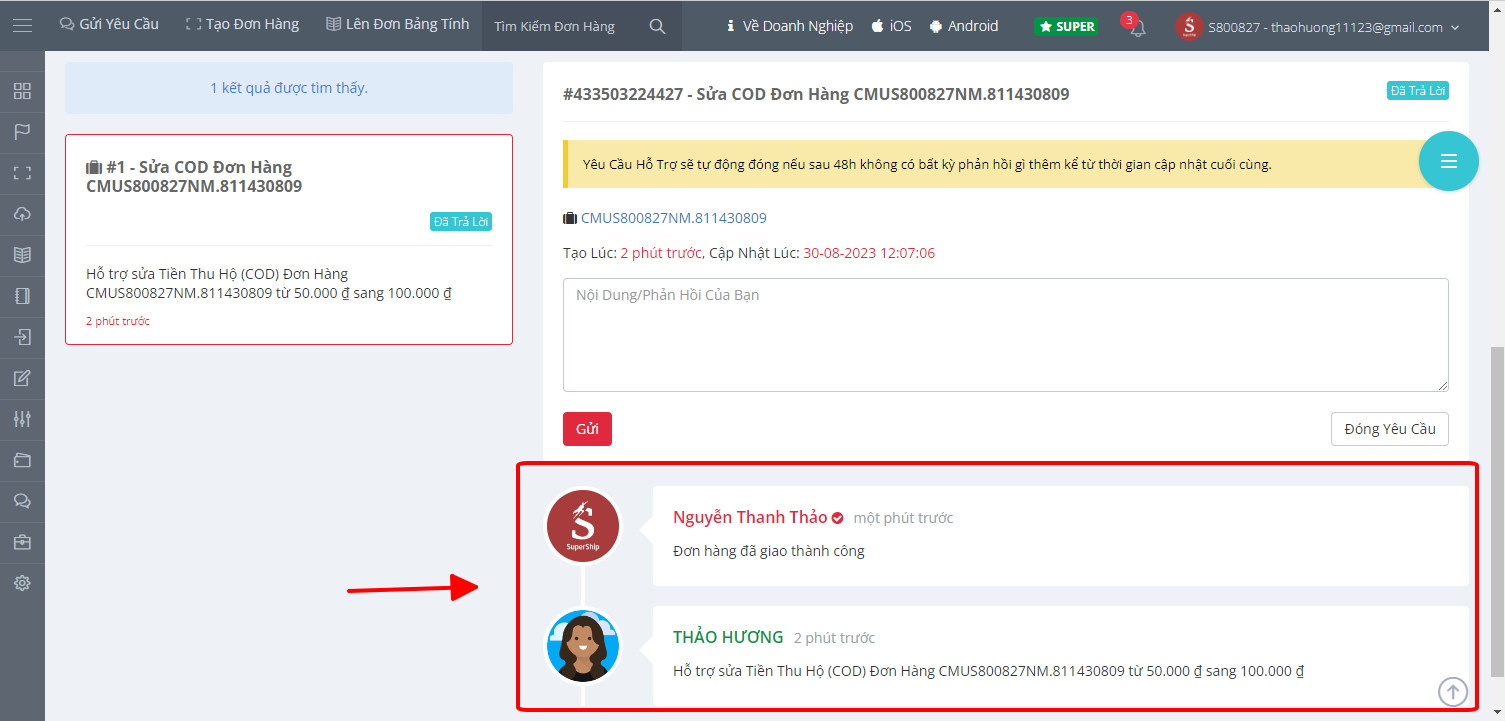Open the hamburger menu in the top-left corner
This screenshot has width=1505, height=721.
click(x=22, y=25)
